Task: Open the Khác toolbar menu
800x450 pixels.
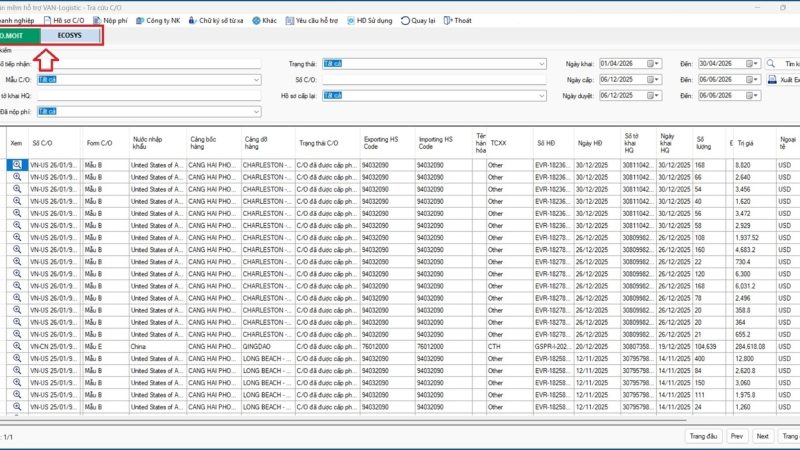Action: coord(264,20)
